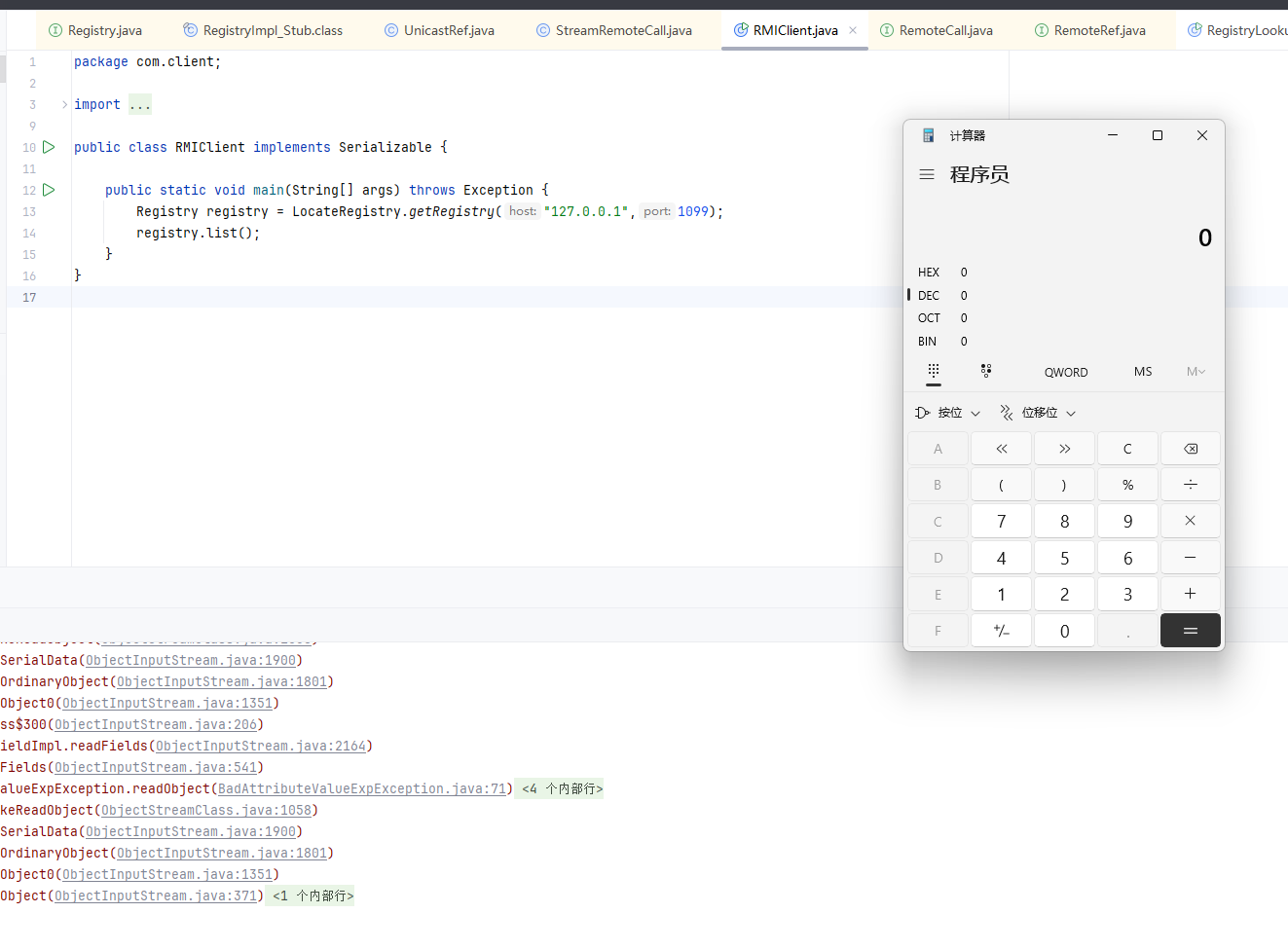Viewport: 1288px width, 950px height.
Task: Click digit 5 on calculator keypad
Action: (1064, 558)
